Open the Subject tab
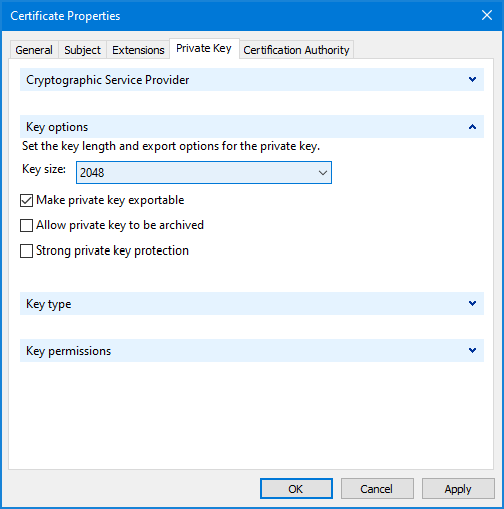 (82, 50)
